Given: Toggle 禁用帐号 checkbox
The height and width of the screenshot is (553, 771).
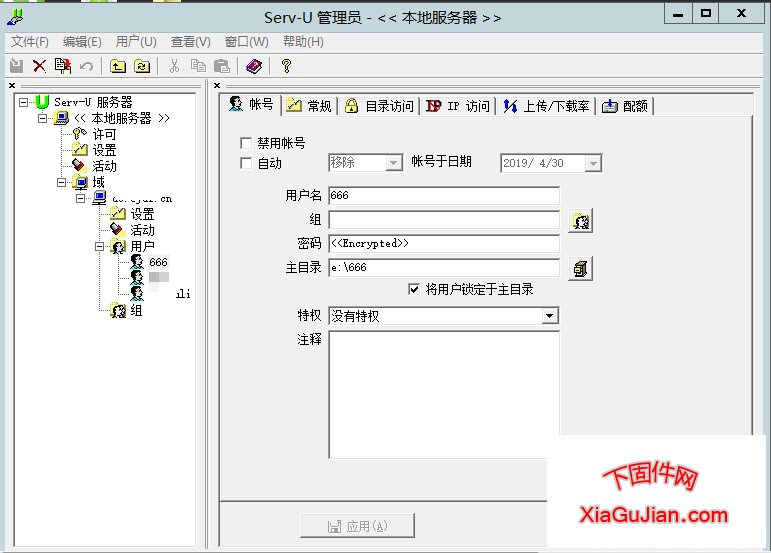Looking at the screenshot, I should click(x=246, y=143).
